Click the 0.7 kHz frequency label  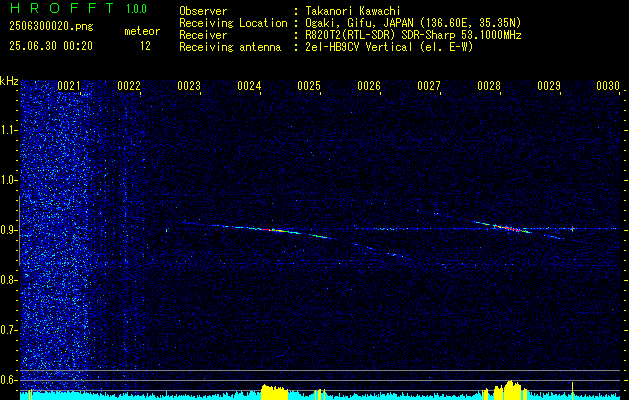tap(8, 330)
